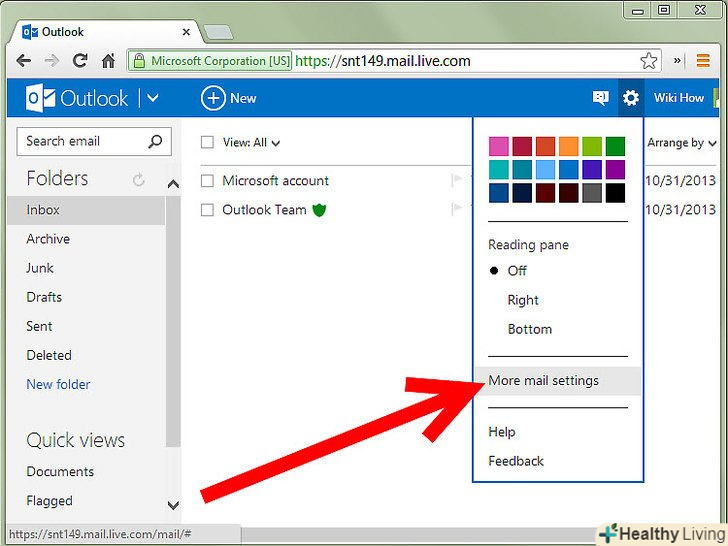Click the browser forward arrow
Image resolution: width=728 pixels, height=546 pixels.
click(52, 60)
